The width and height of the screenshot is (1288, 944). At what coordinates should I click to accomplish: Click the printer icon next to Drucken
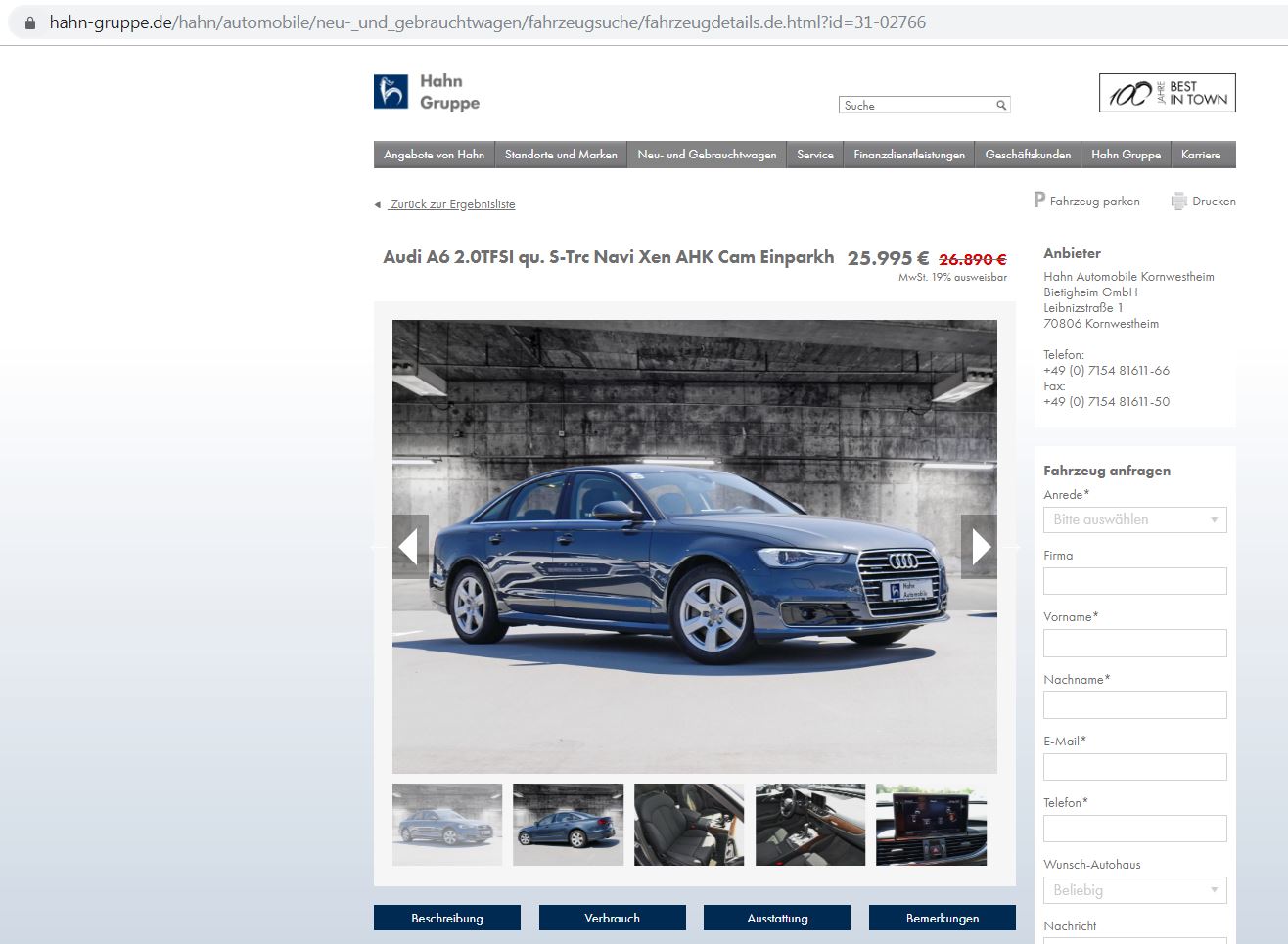click(x=1178, y=202)
